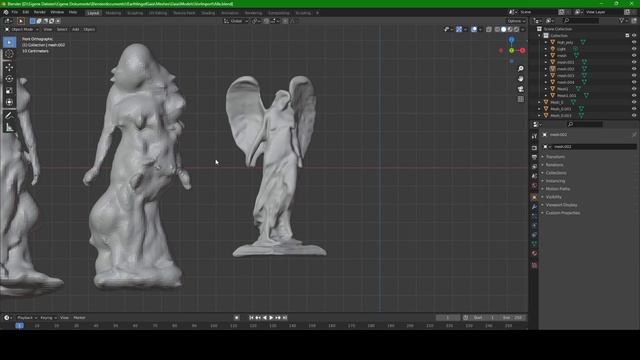
Task: Toggle Collection visibility eye icon
Action: 634,36
